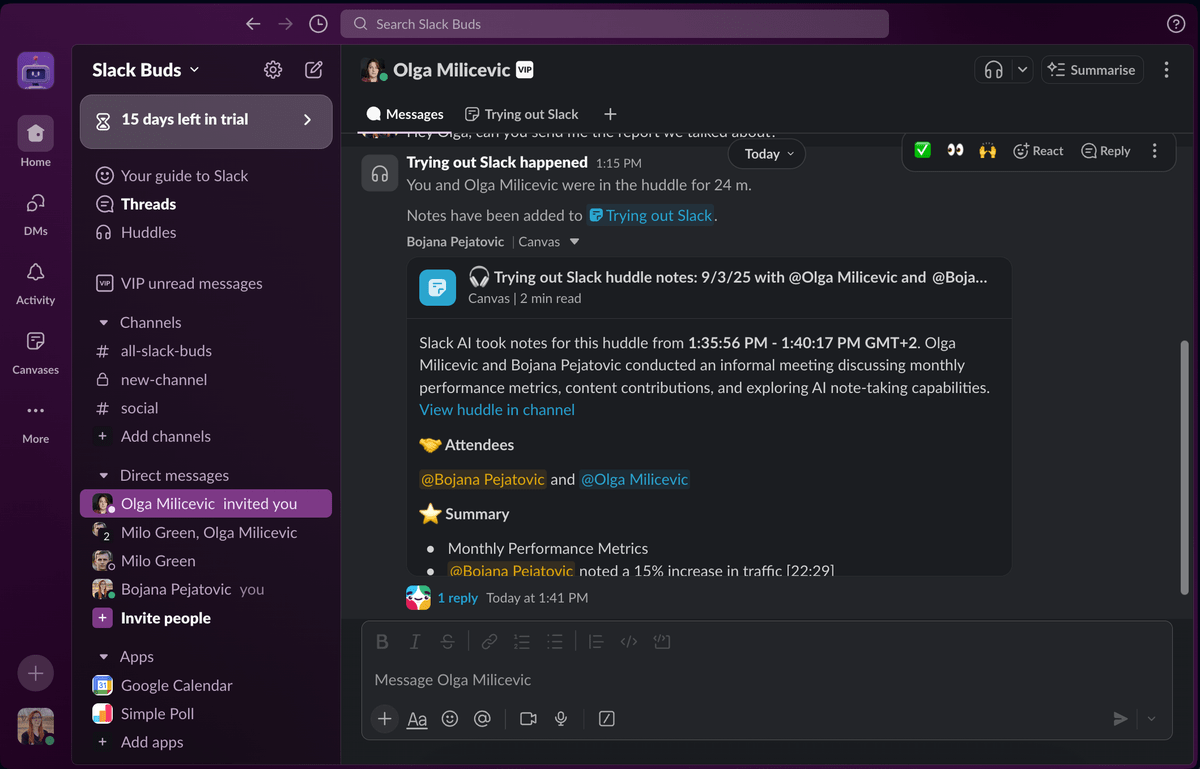
Task: Start a huddle with the headphones icon
Action: (x=993, y=70)
